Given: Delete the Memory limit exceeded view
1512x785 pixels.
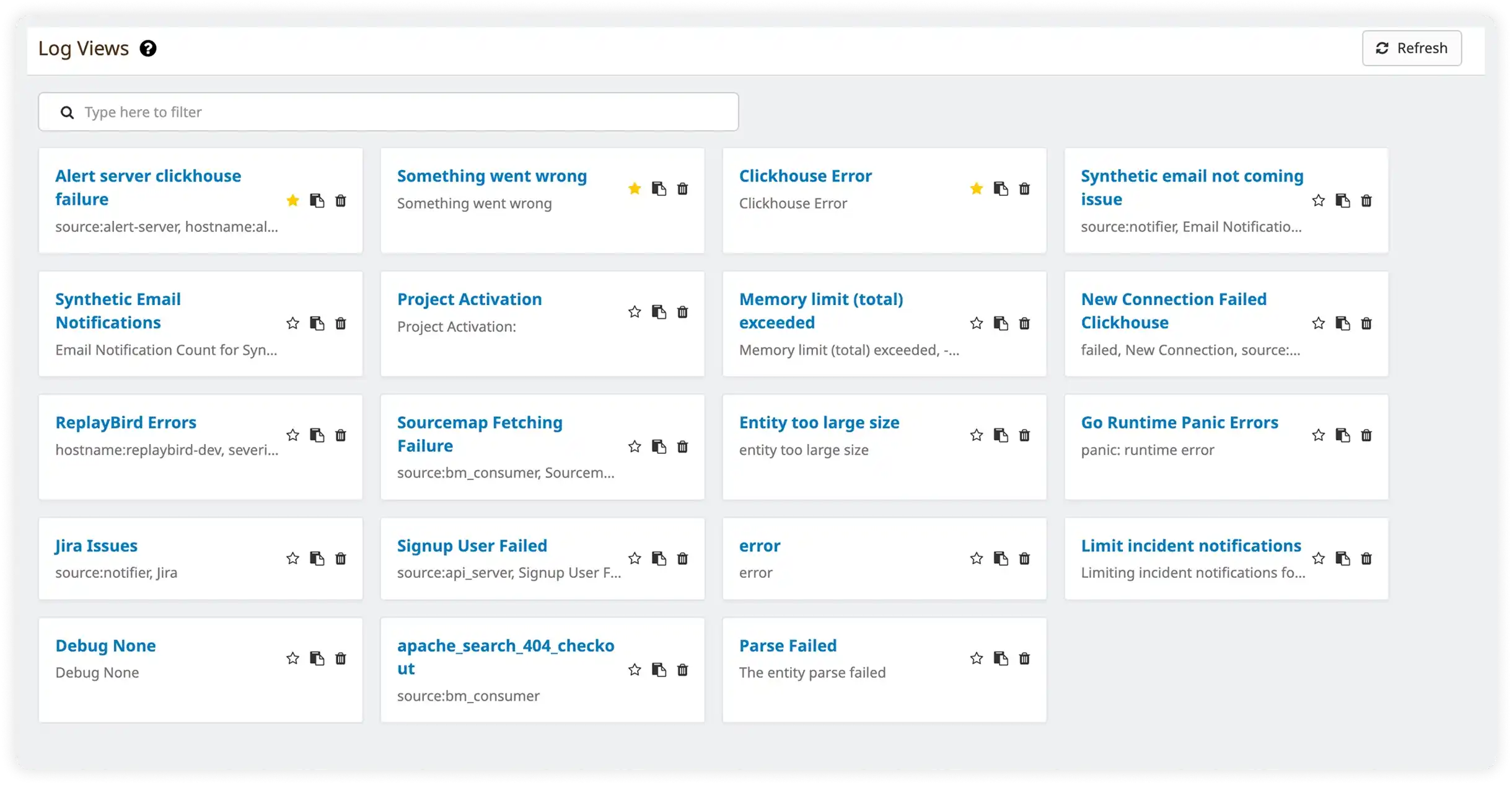Looking at the screenshot, I should click(1024, 323).
